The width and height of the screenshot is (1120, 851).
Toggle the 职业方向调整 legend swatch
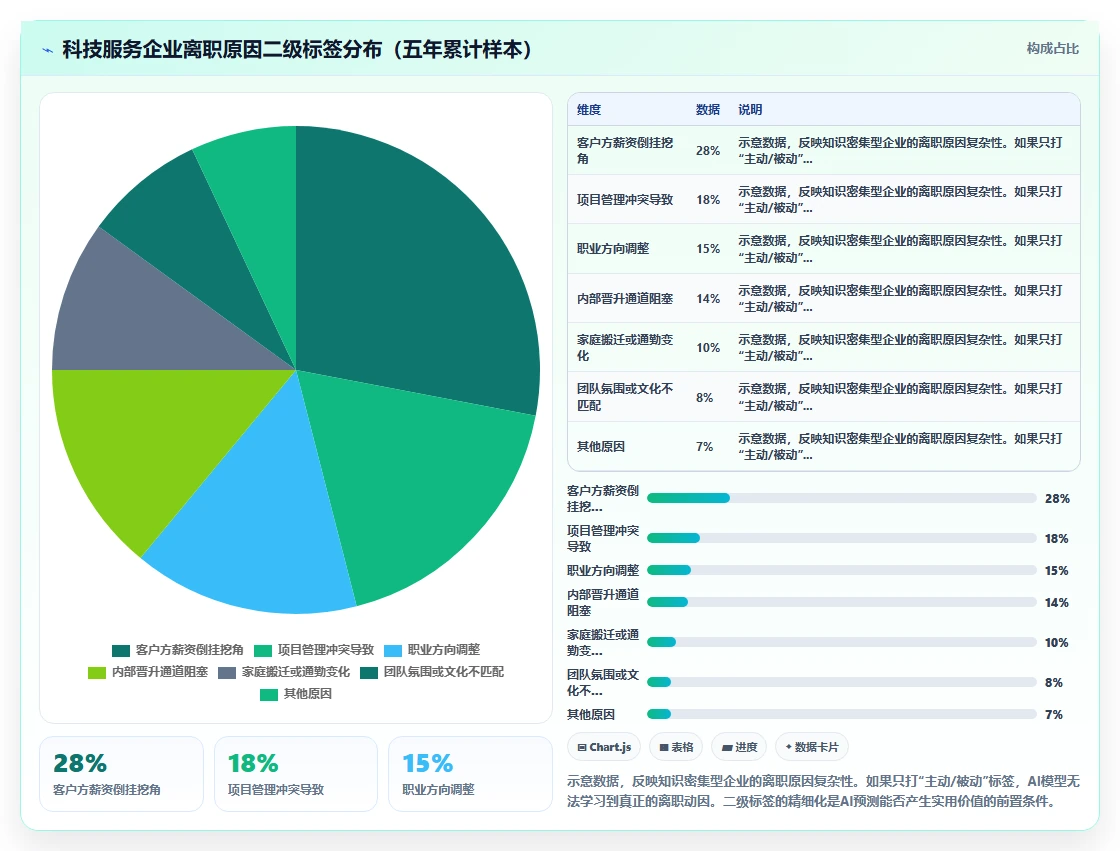[x=393, y=650]
